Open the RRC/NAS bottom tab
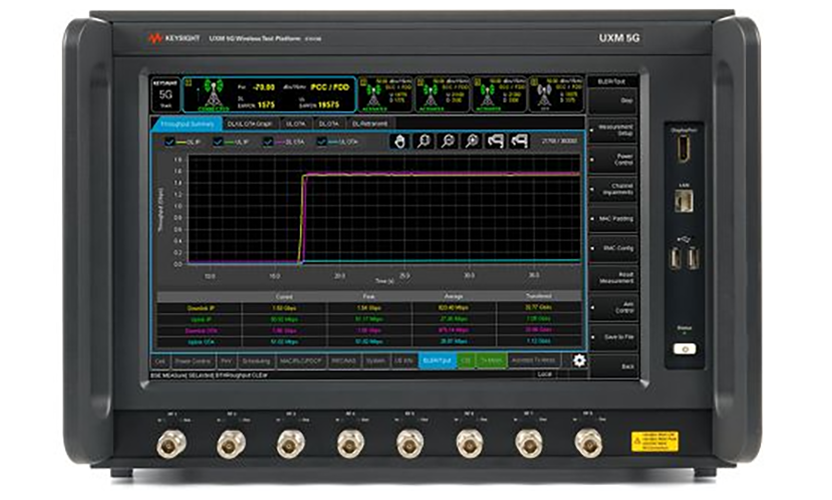Viewport: 832px width, 500px height. (x=344, y=361)
